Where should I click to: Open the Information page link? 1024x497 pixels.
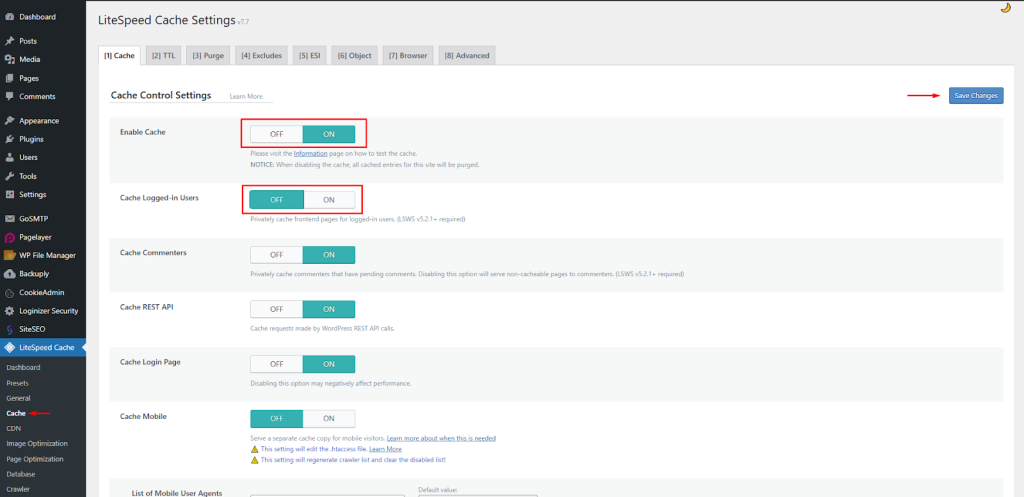(310, 153)
